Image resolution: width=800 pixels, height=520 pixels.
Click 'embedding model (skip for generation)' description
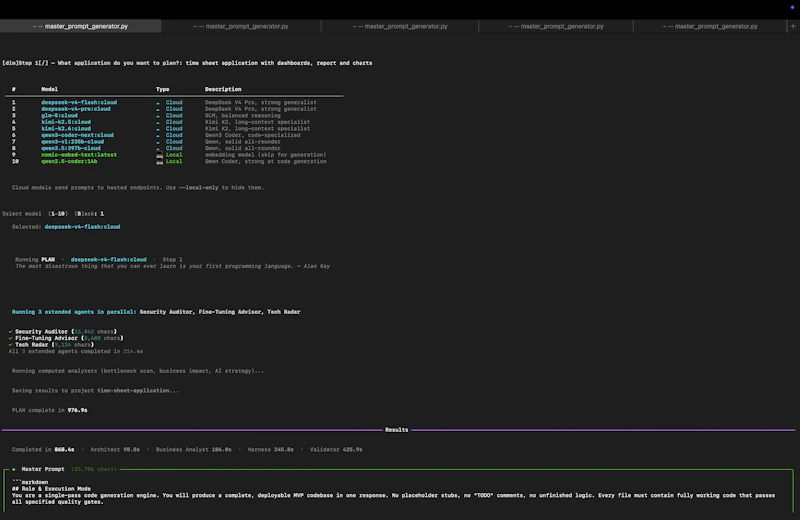click(265, 155)
